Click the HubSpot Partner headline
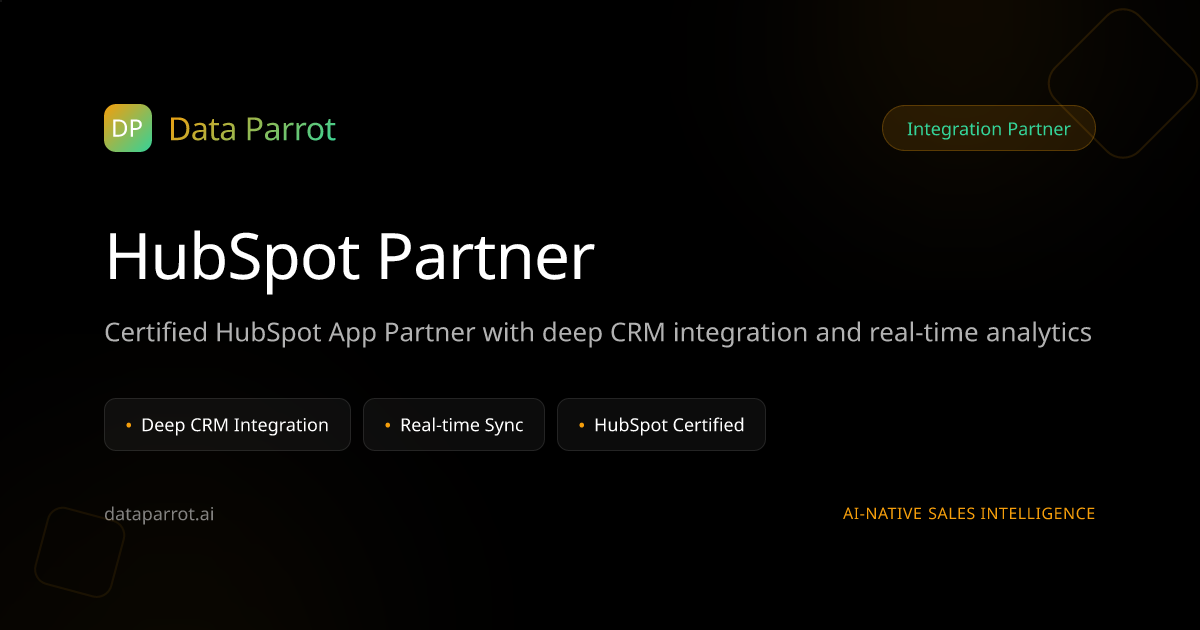The height and width of the screenshot is (630, 1200). click(x=349, y=256)
